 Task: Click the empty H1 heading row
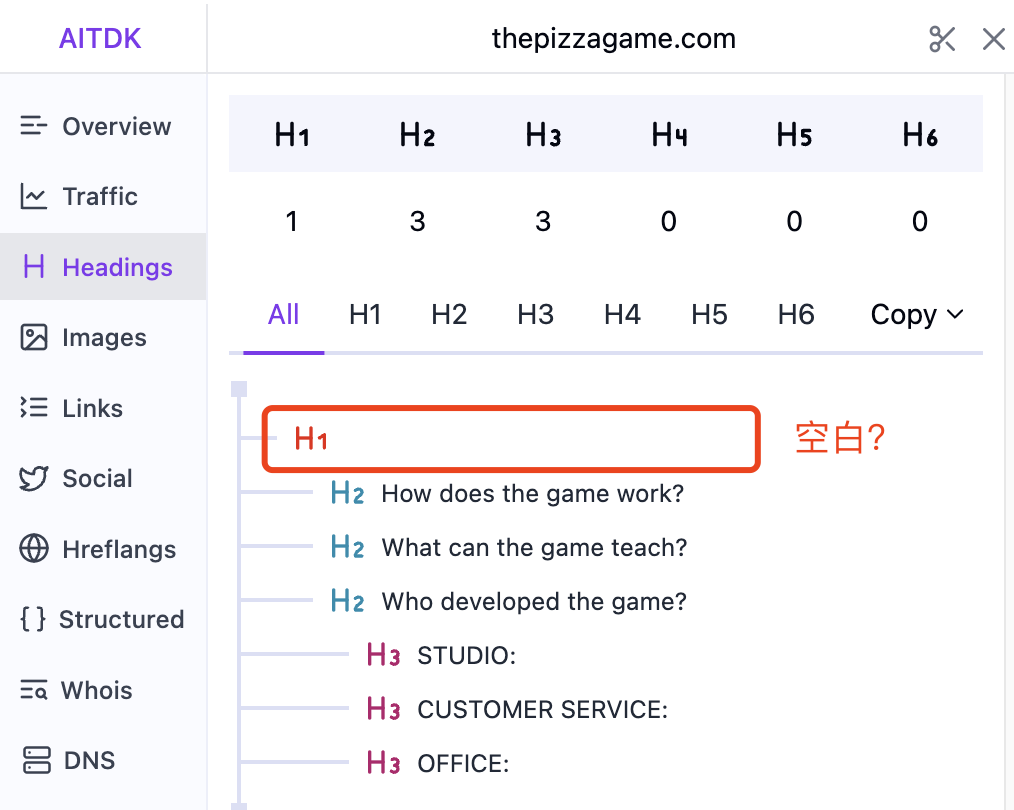point(510,439)
